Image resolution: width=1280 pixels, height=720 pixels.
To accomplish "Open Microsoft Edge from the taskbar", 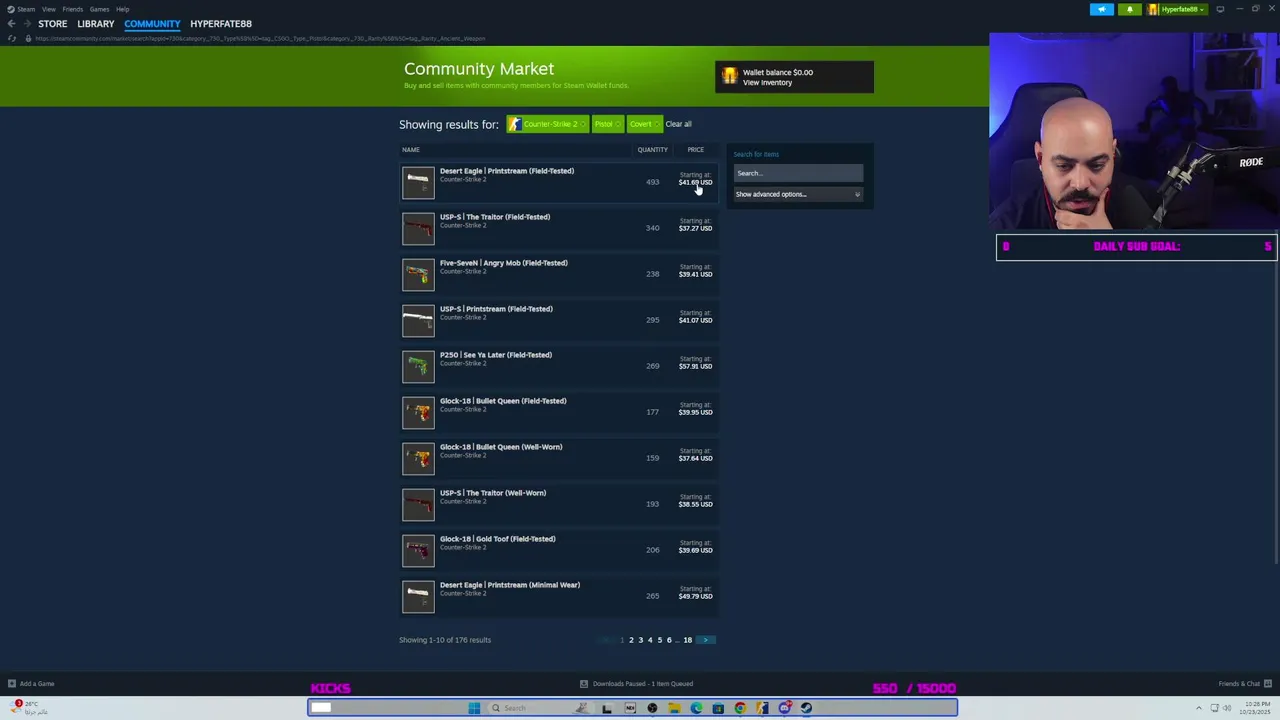I will (696, 708).
